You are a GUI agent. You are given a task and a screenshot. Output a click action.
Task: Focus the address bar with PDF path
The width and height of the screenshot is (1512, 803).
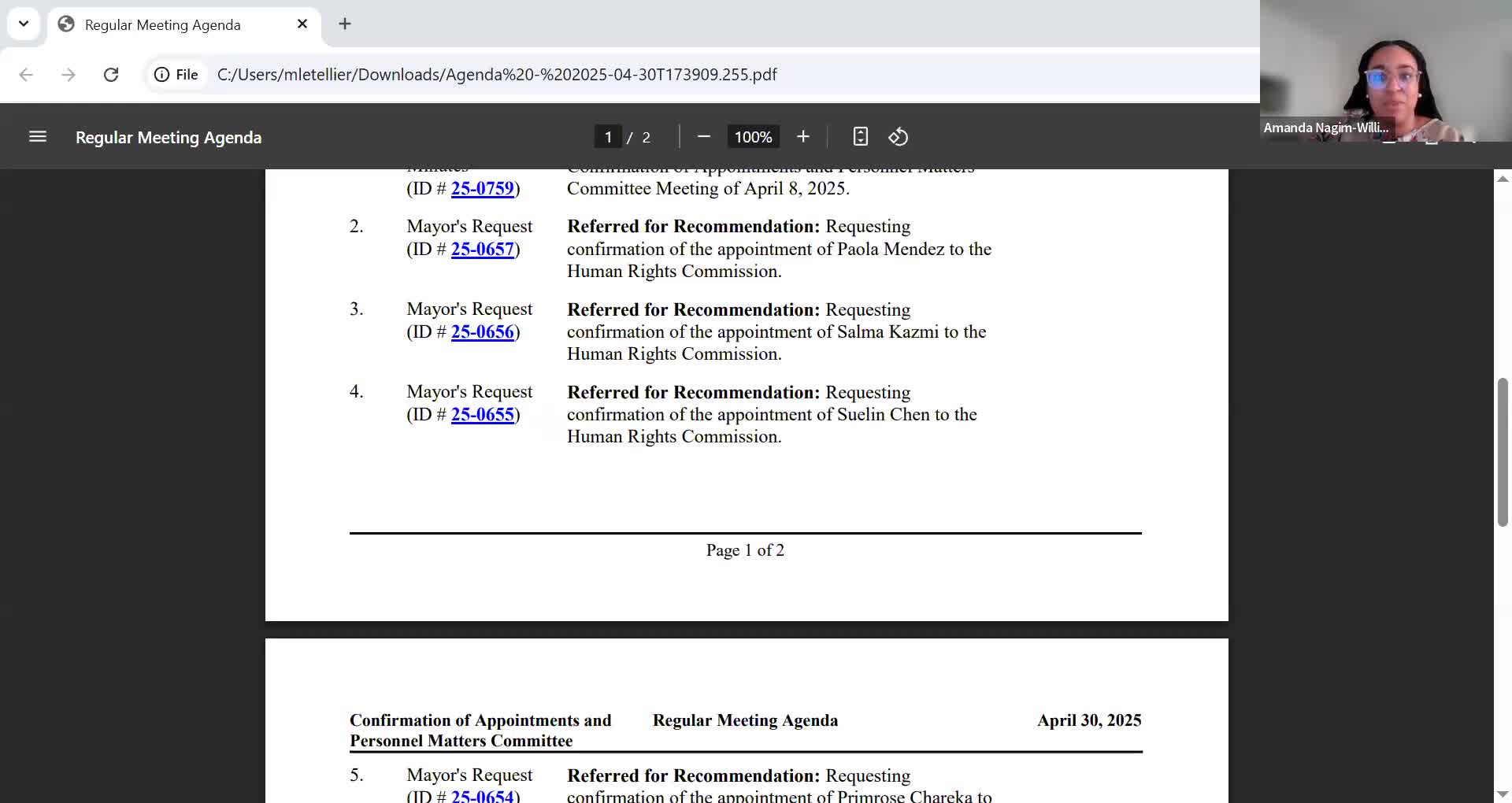coord(497,75)
